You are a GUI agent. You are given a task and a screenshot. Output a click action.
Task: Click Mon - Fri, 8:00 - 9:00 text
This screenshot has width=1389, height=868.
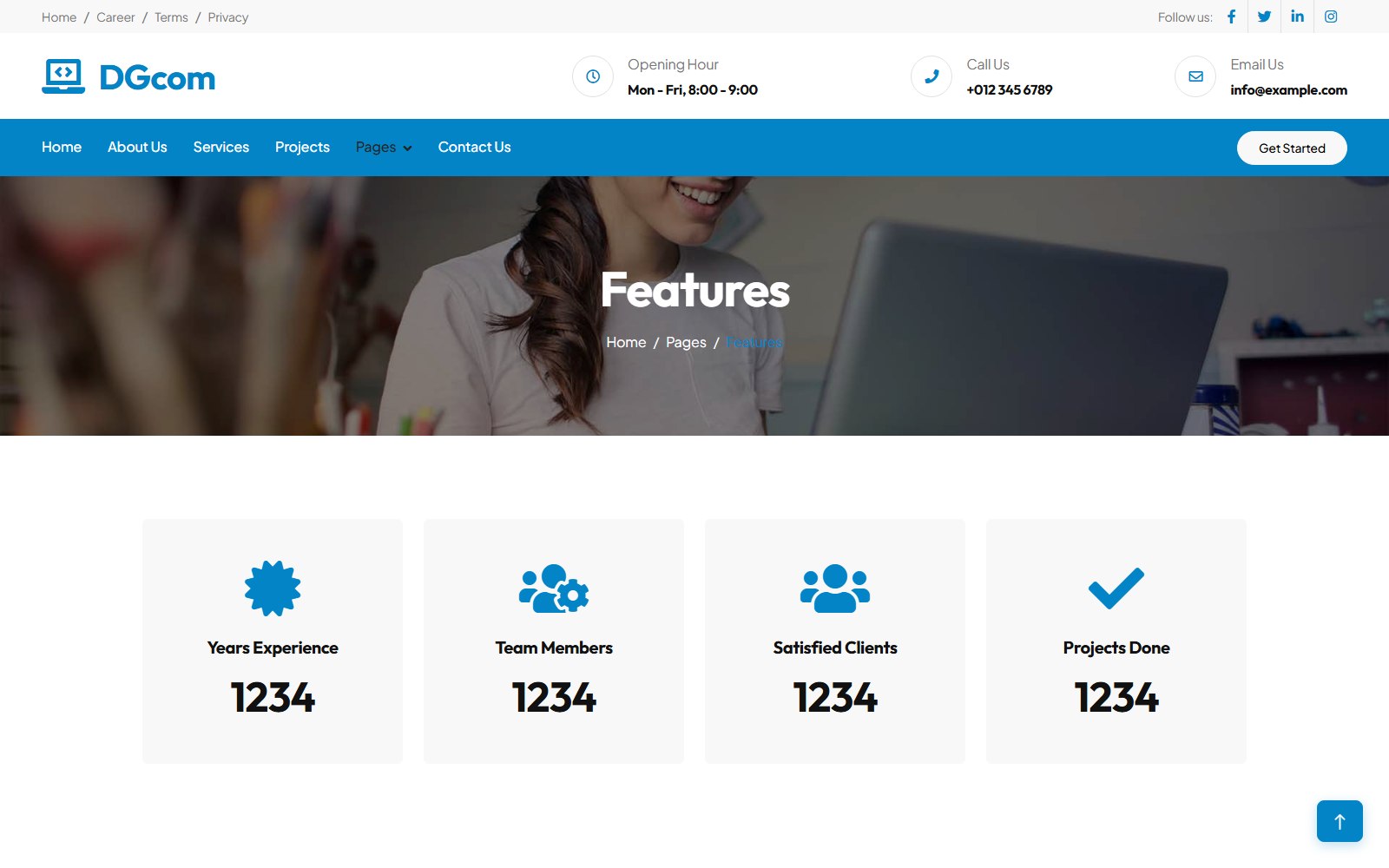coord(693,90)
